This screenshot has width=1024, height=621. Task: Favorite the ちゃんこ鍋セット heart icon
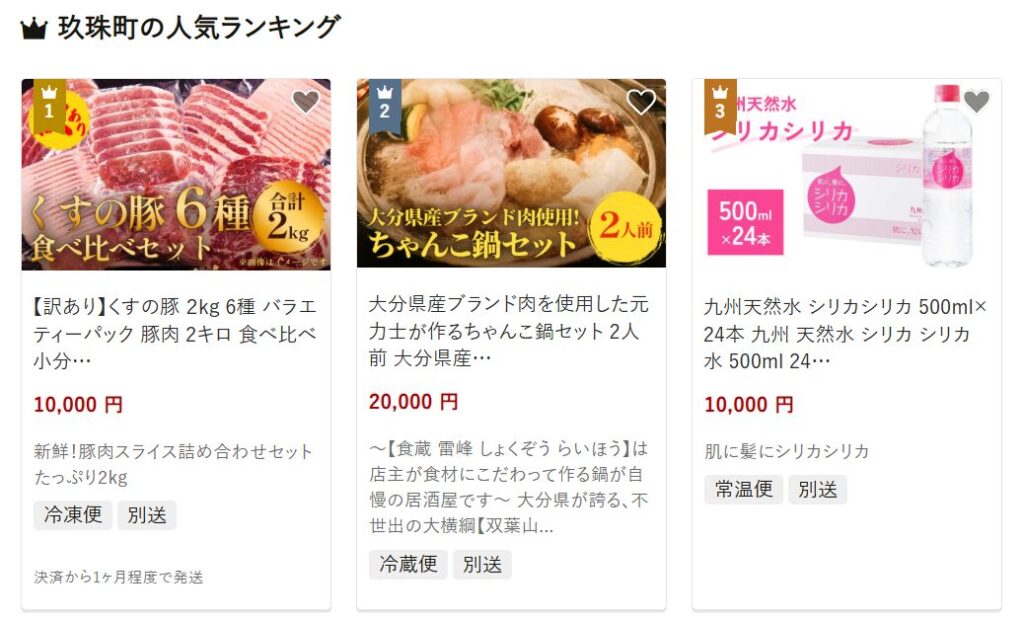point(641,101)
